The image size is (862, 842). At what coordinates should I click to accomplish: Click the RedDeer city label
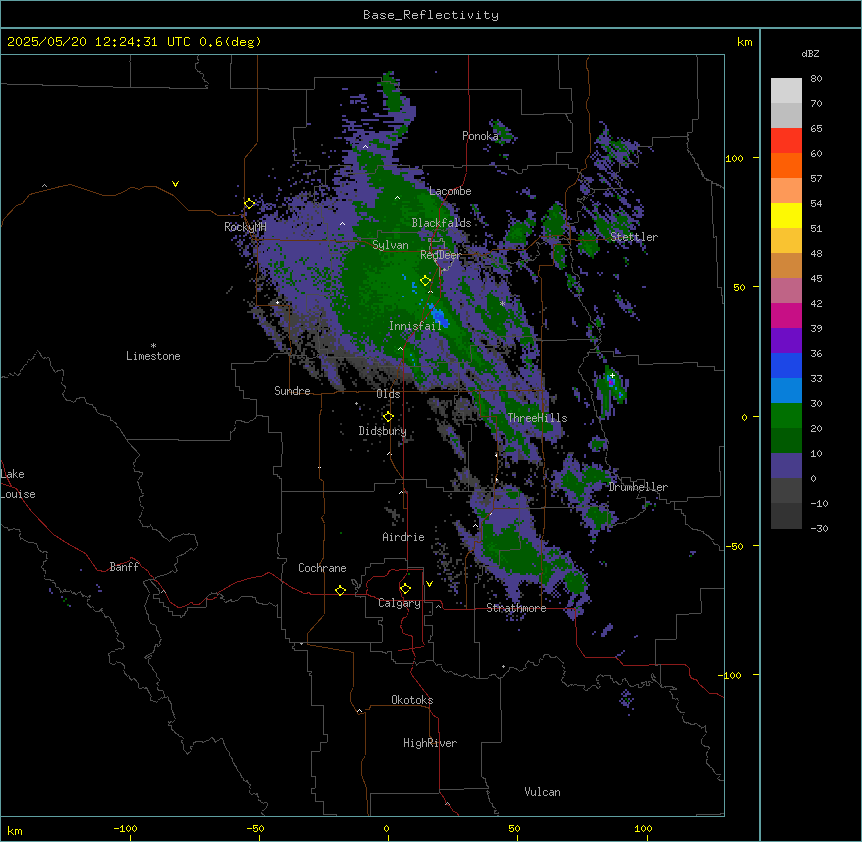tap(440, 255)
